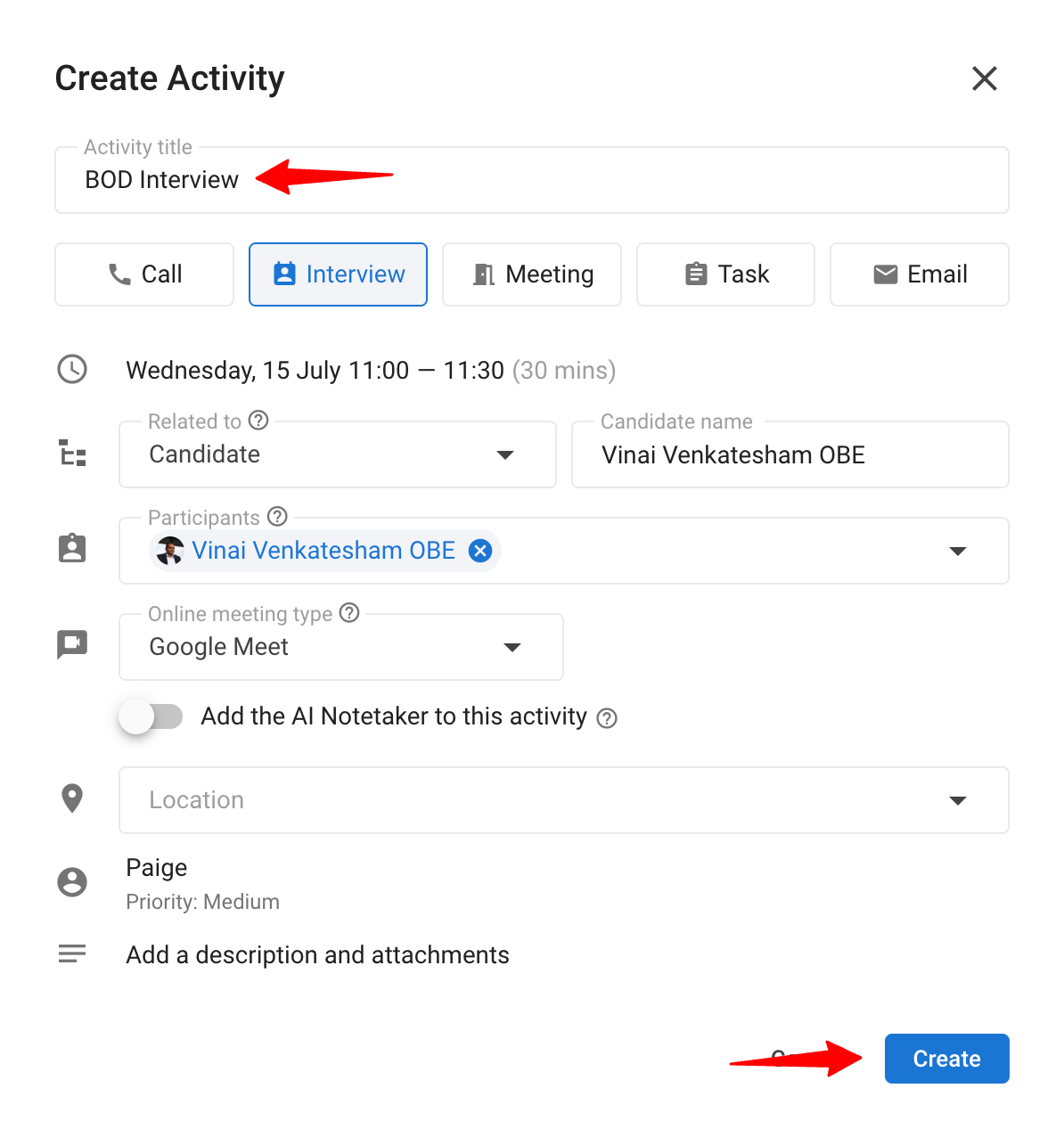Edit the Candidate name field

click(x=790, y=454)
